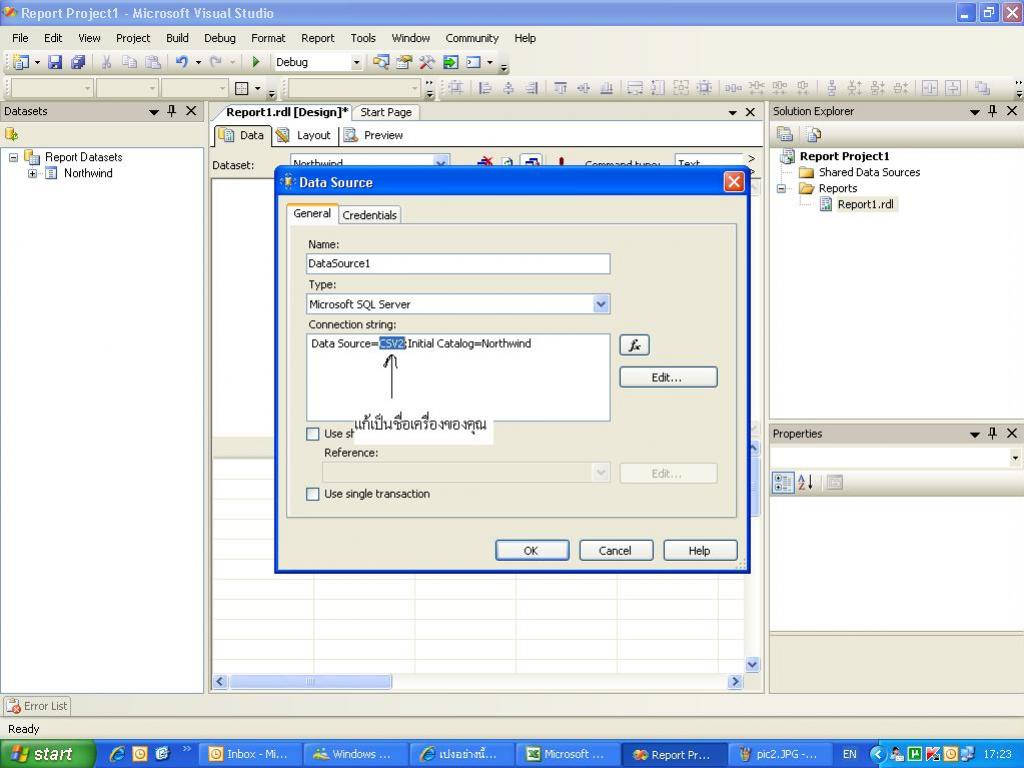Open the File menu
Screen dimensions: 1024x768
[20, 38]
